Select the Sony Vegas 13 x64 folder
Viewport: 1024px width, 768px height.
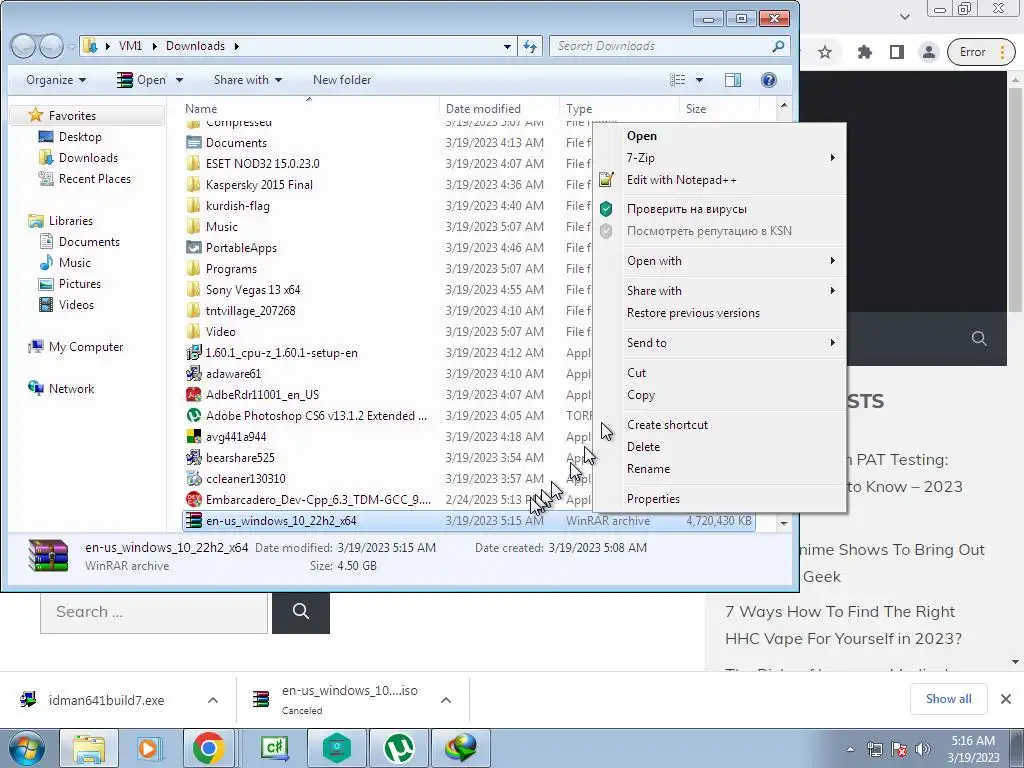(253, 290)
